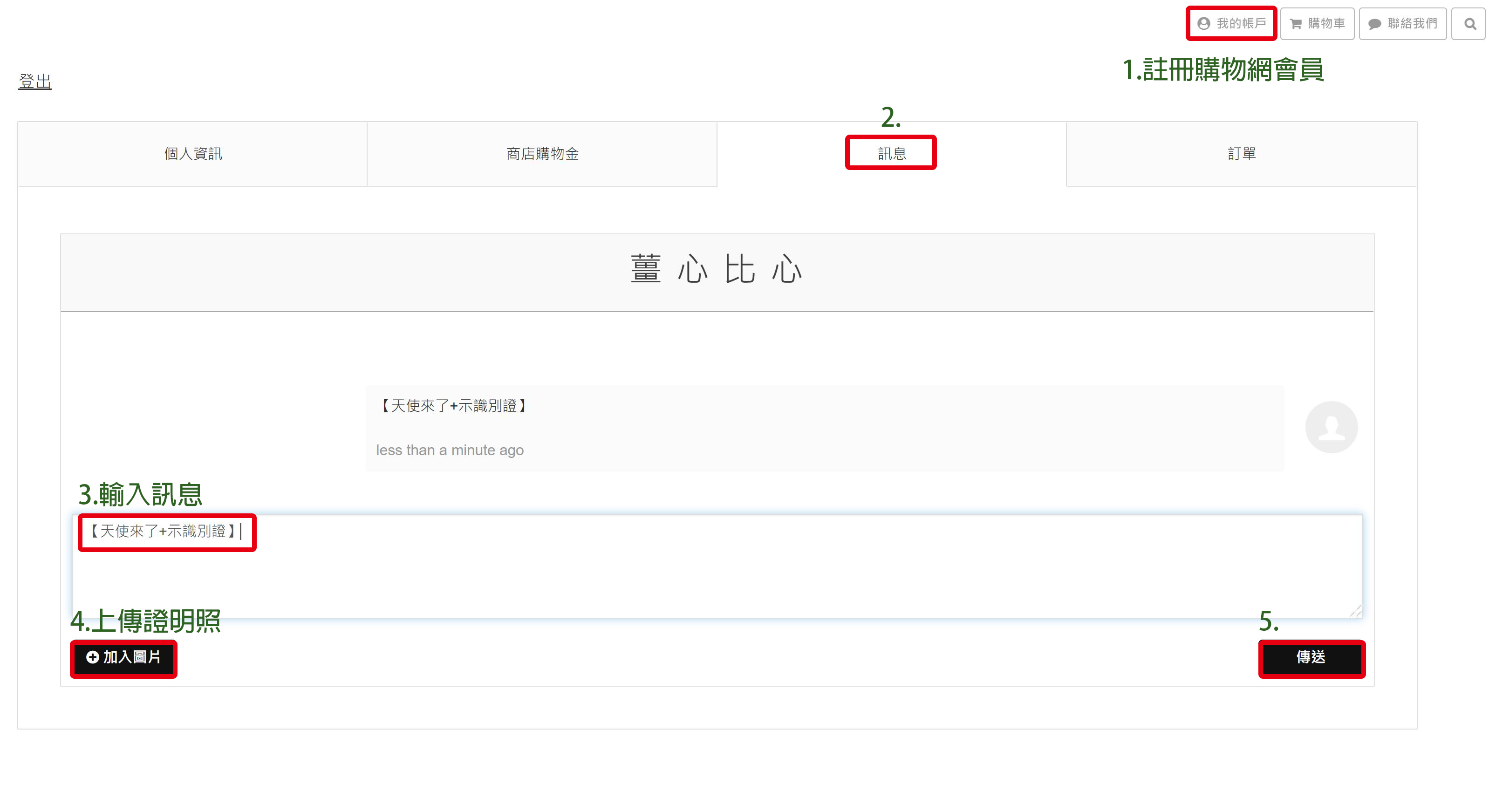
Task: Click the 薑心比心 chat header title
Action: [717, 269]
